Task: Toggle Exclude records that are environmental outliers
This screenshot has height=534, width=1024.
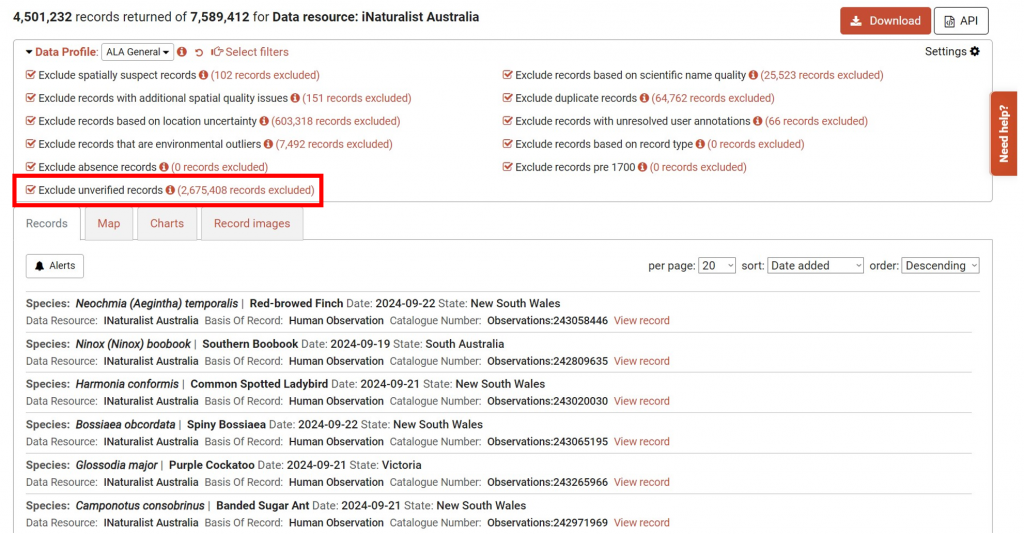Action: coord(31,144)
